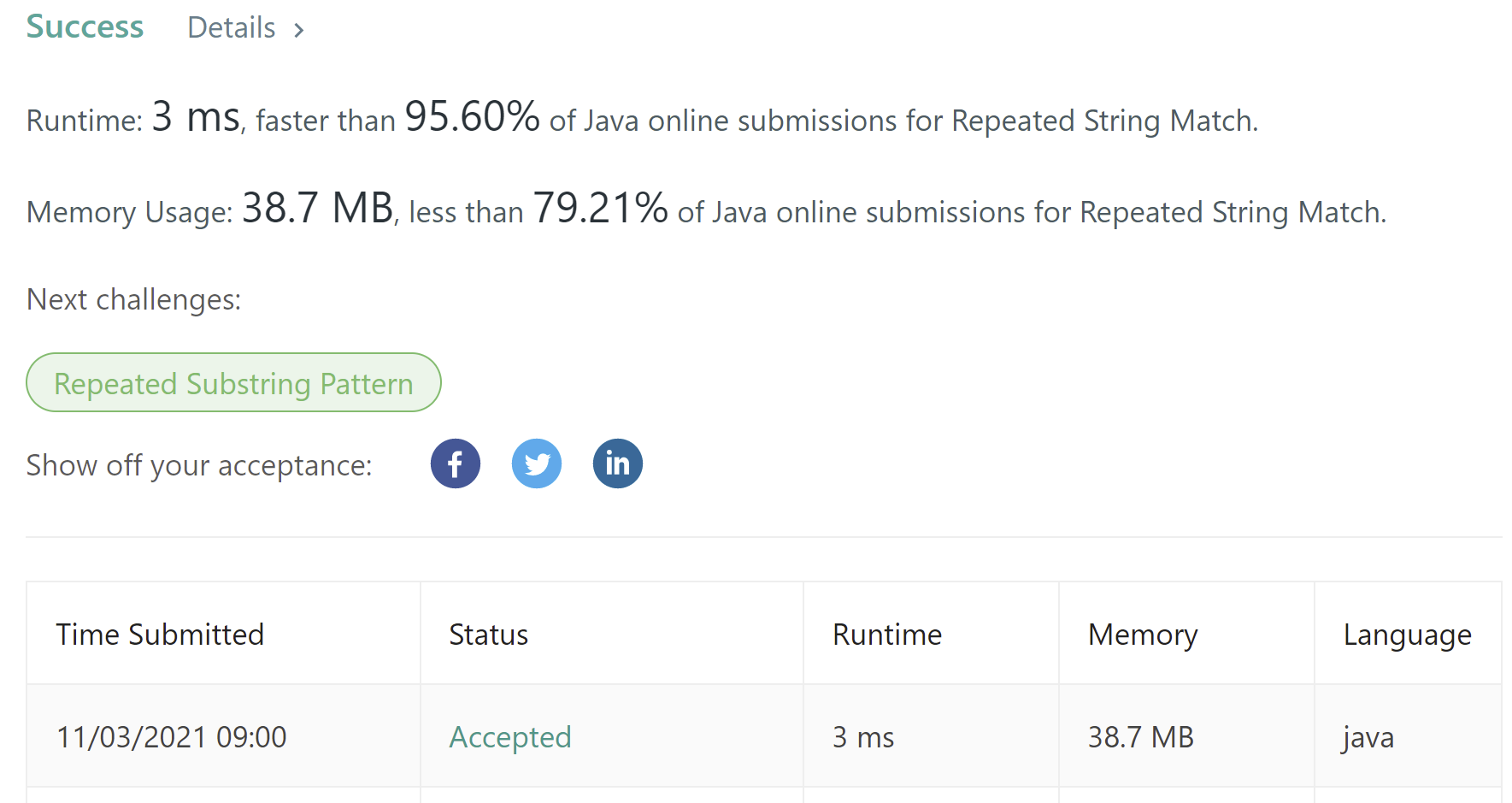Share acceptance on LinkedIn
Viewport: 1512px width, 803px height.
pos(617,463)
